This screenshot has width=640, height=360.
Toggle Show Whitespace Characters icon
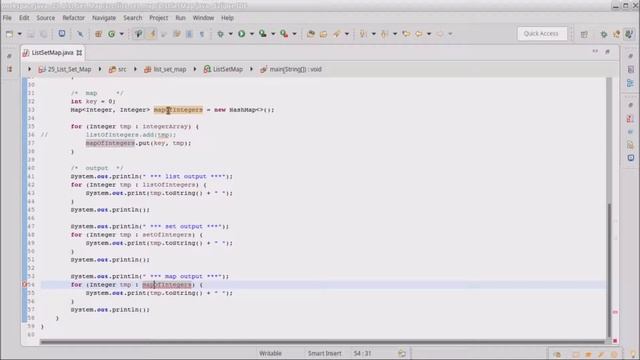pyautogui.click(x=202, y=34)
